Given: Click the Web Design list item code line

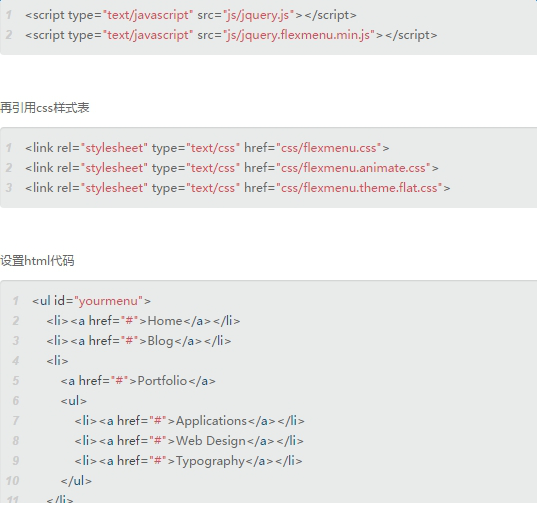Looking at the screenshot, I should click(189, 441).
